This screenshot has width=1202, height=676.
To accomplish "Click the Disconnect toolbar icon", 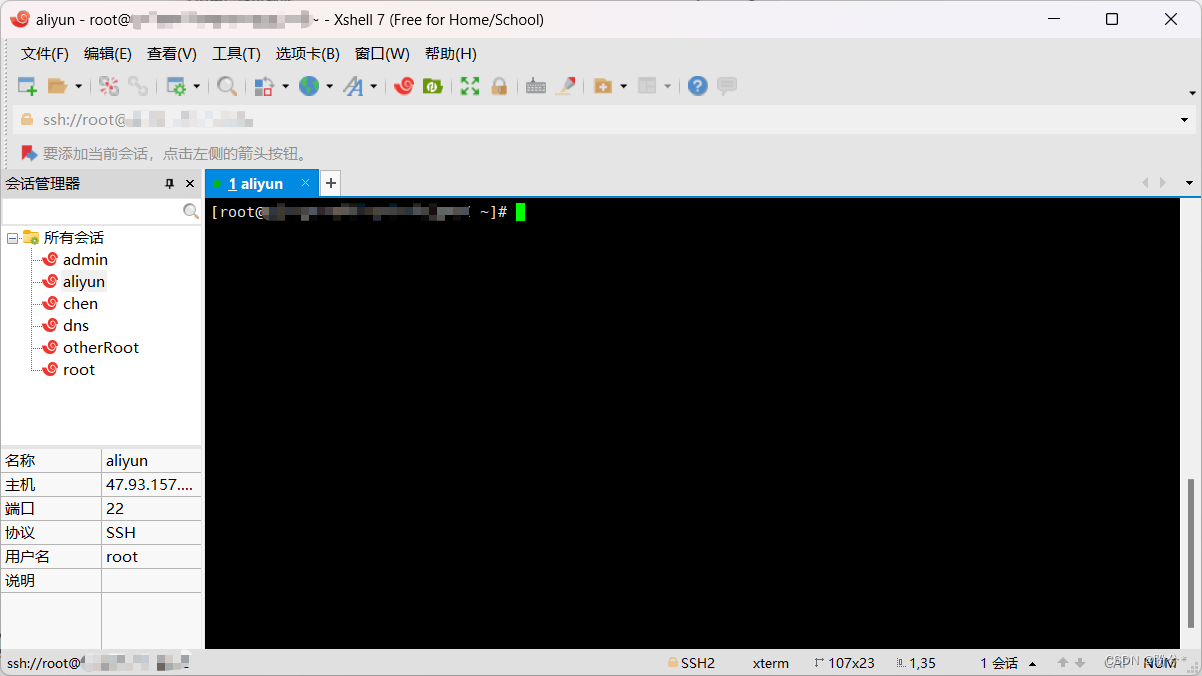I will [x=109, y=87].
